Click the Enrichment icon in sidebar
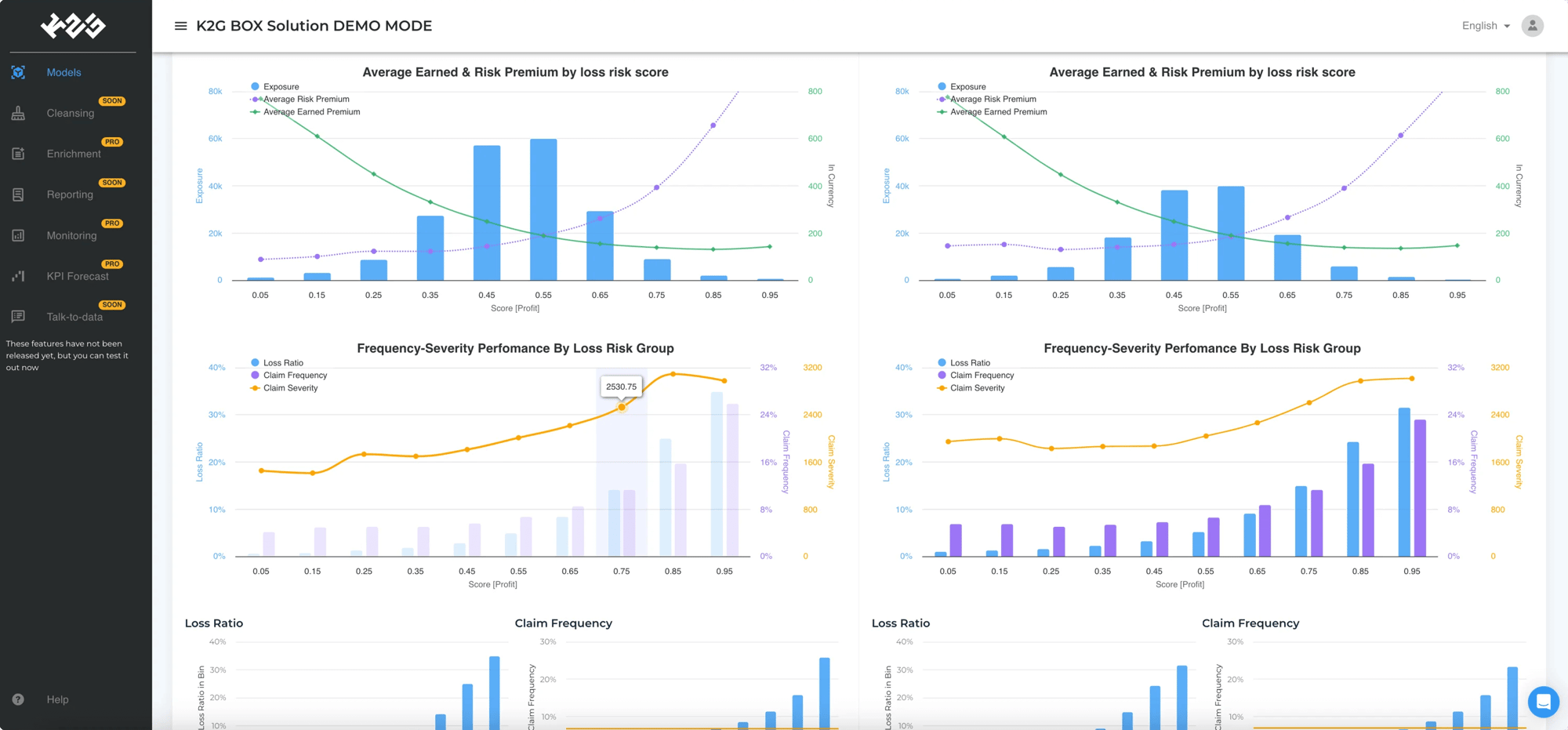The height and width of the screenshot is (730, 1568). point(18,154)
